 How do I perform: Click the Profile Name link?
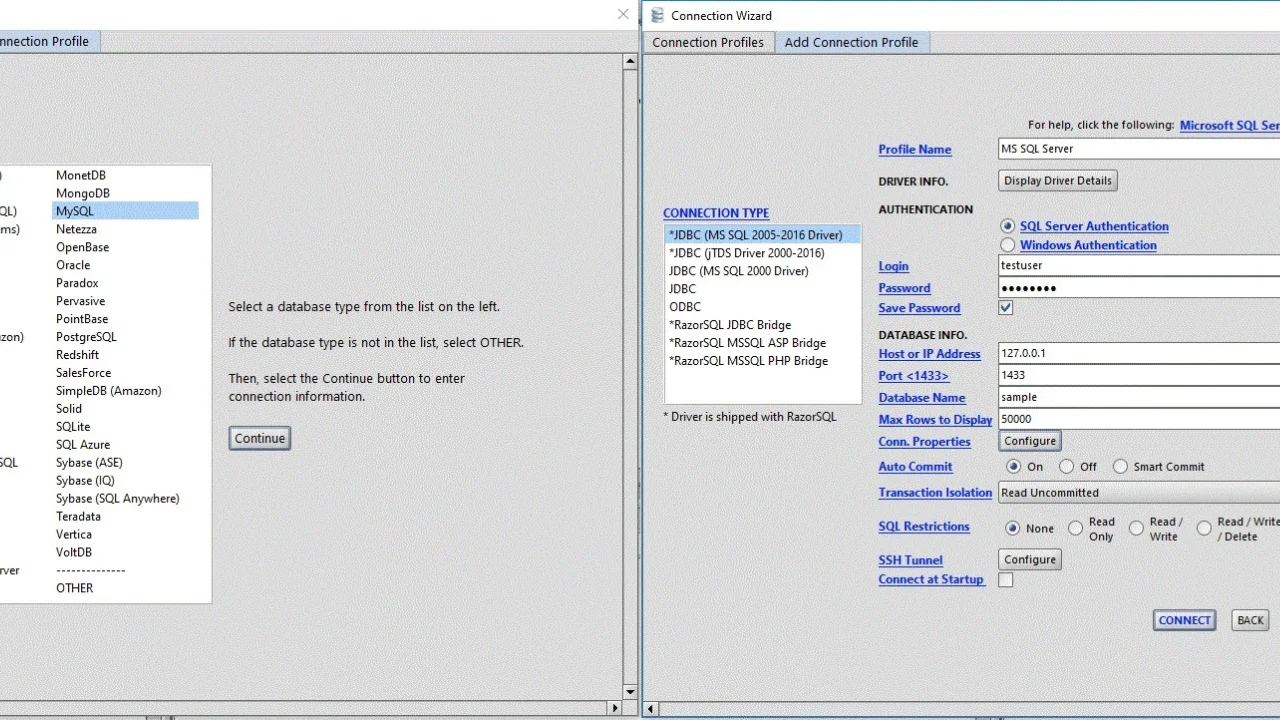(915, 150)
